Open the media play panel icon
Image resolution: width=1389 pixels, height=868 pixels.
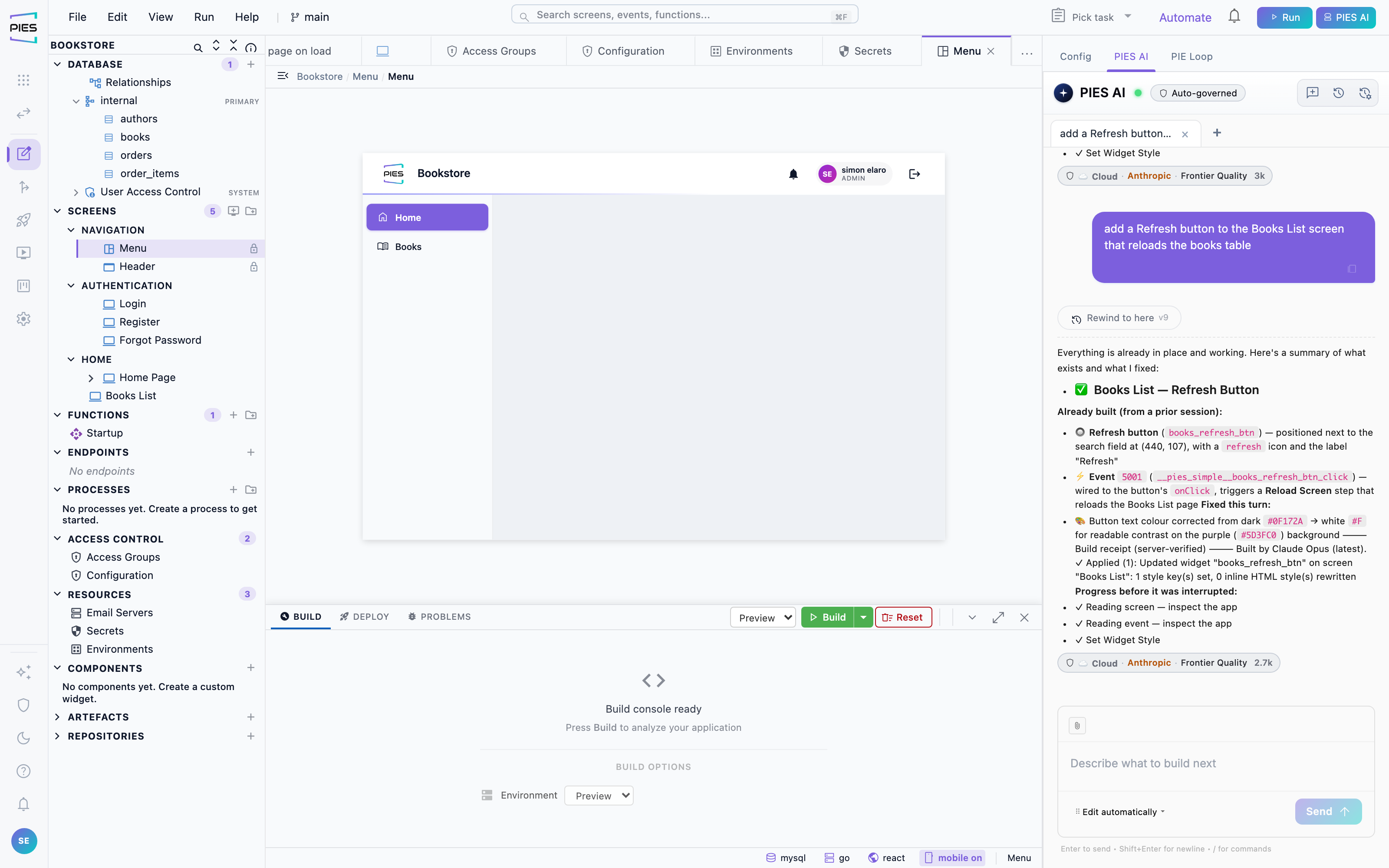[x=23, y=253]
